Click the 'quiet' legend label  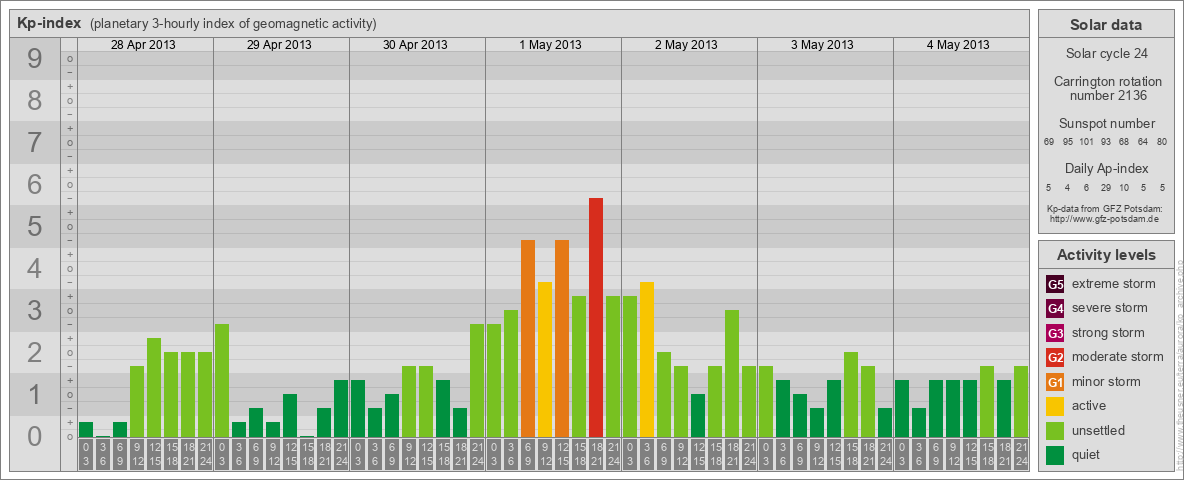[1087, 454]
